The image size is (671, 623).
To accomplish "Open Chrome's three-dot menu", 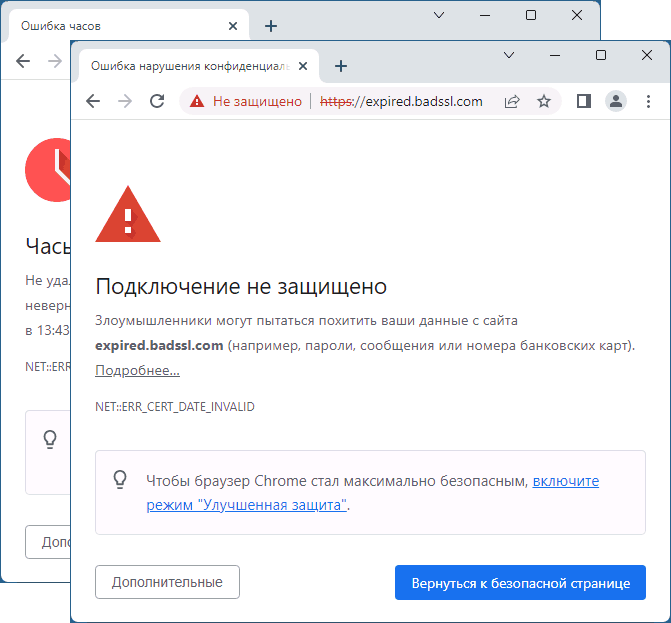I will [648, 101].
